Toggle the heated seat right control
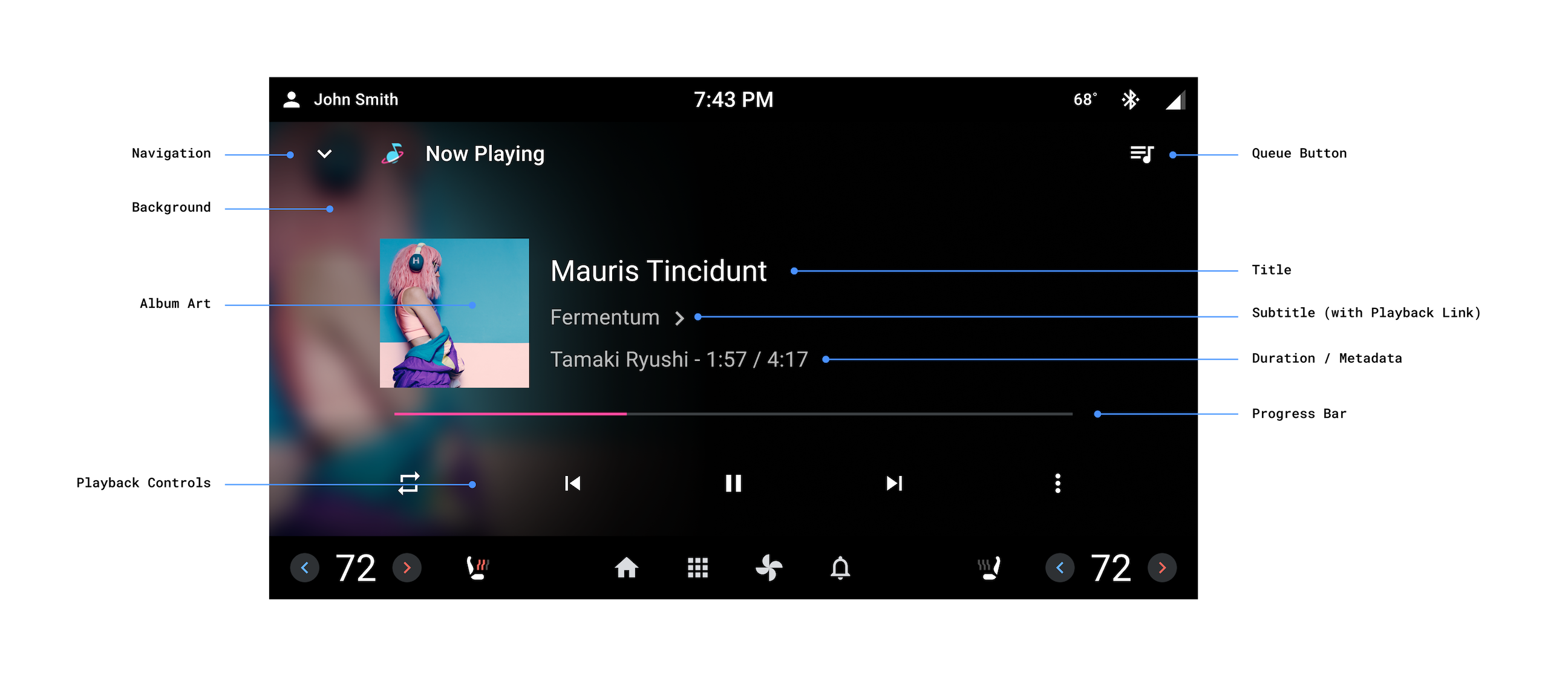 tap(988, 568)
